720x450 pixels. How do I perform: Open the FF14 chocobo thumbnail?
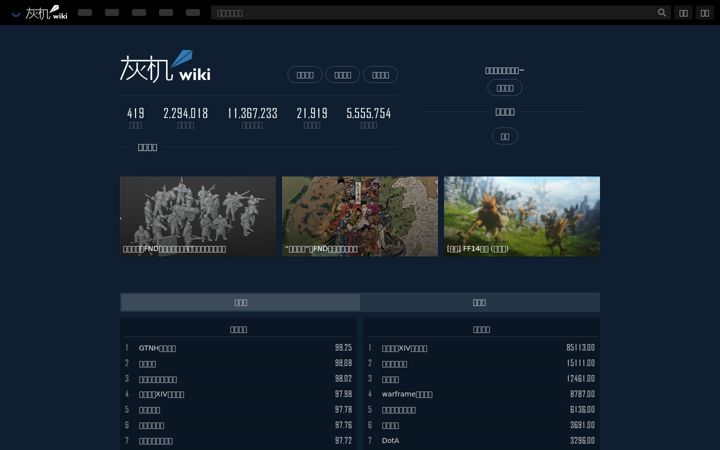coord(522,216)
